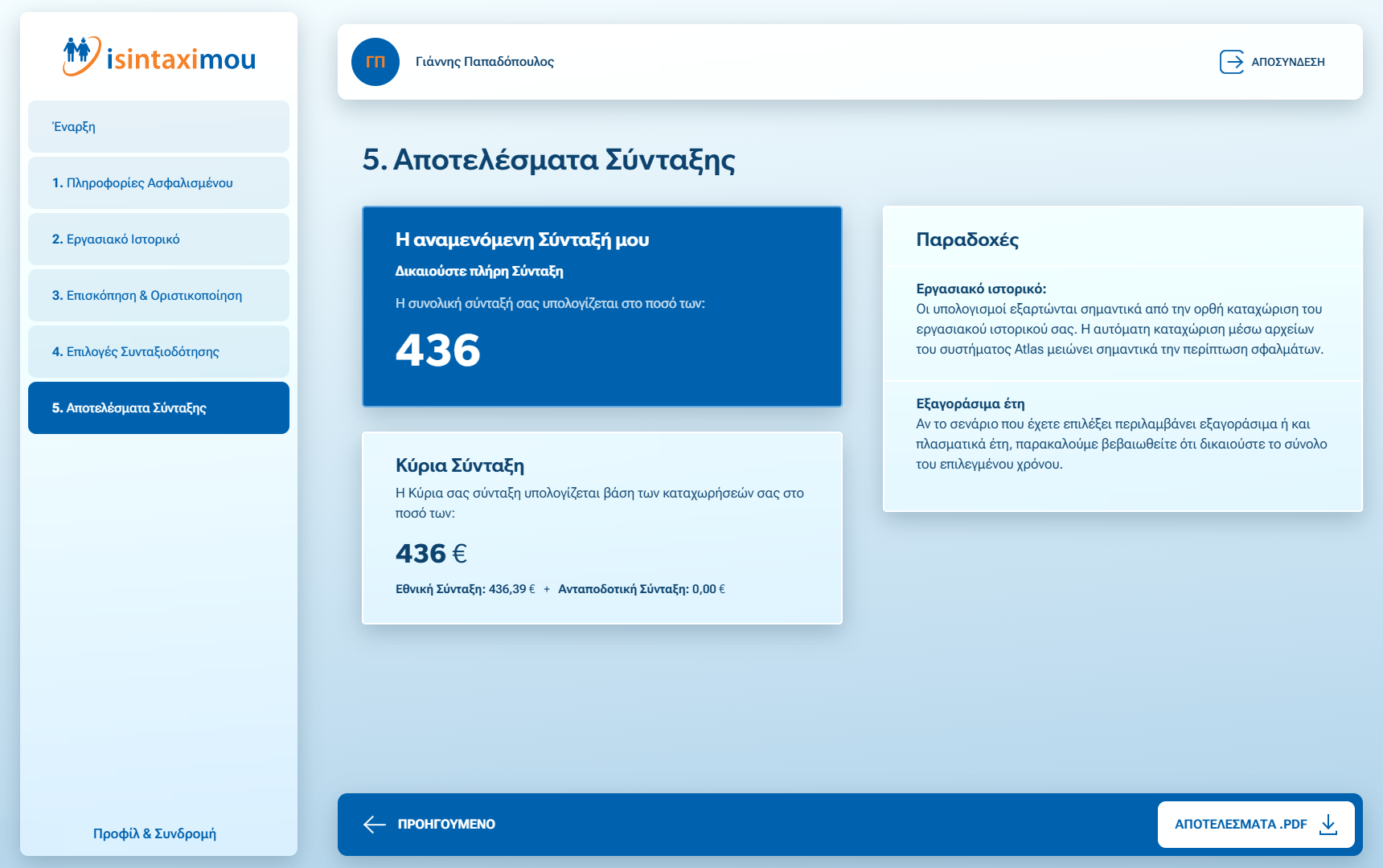Click the blue Η αναμενόμενη Σύνταξή μου card
1383x868 pixels.
click(602, 306)
